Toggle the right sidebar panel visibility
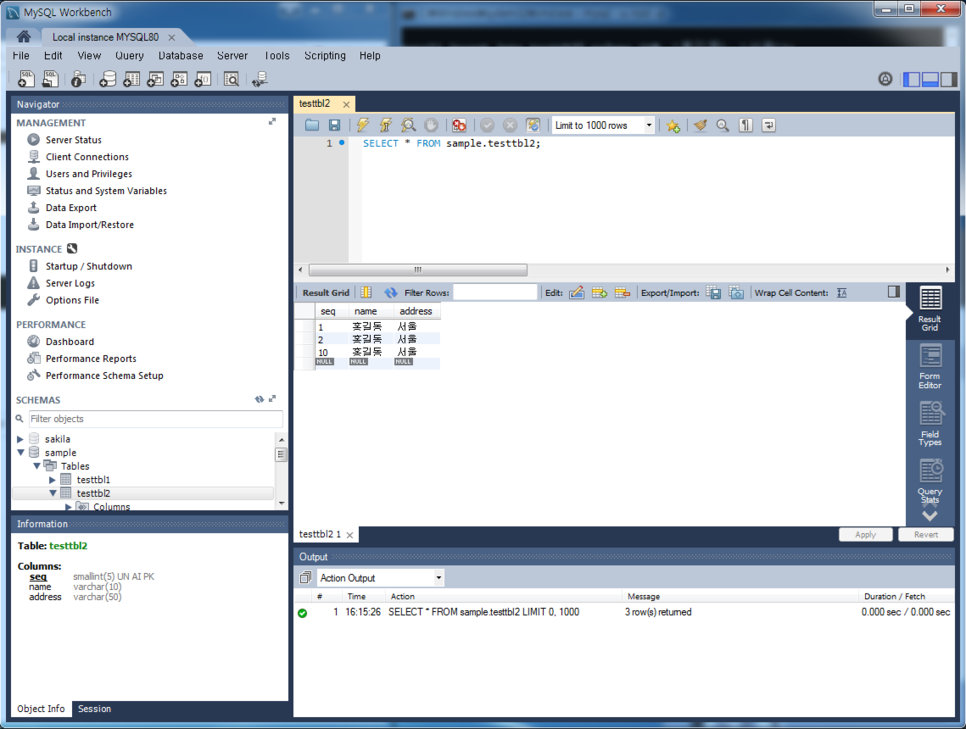Image resolution: width=966 pixels, height=729 pixels. pyautogui.click(x=949, y=79)
